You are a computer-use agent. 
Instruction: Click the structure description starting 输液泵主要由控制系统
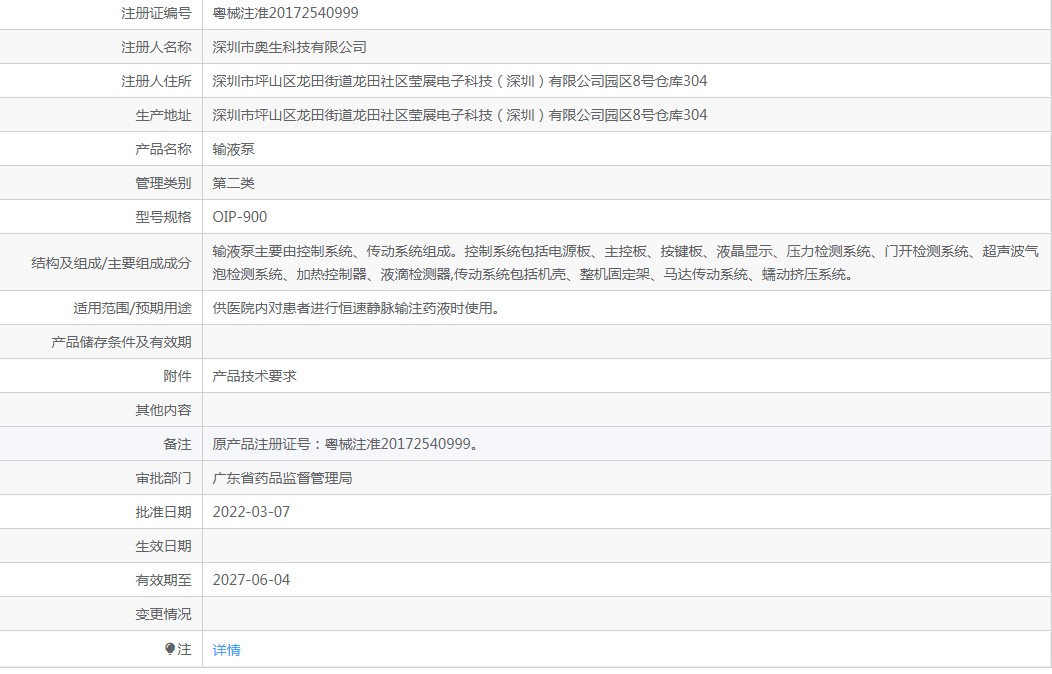click(625, 262)
